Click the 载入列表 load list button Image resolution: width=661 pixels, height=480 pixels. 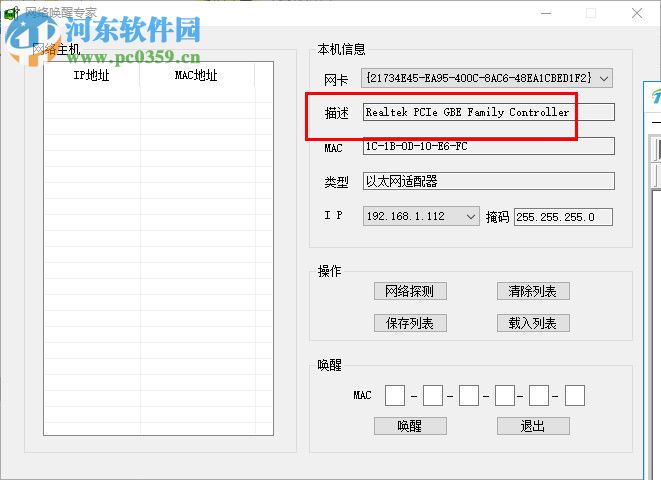[533, 323]
